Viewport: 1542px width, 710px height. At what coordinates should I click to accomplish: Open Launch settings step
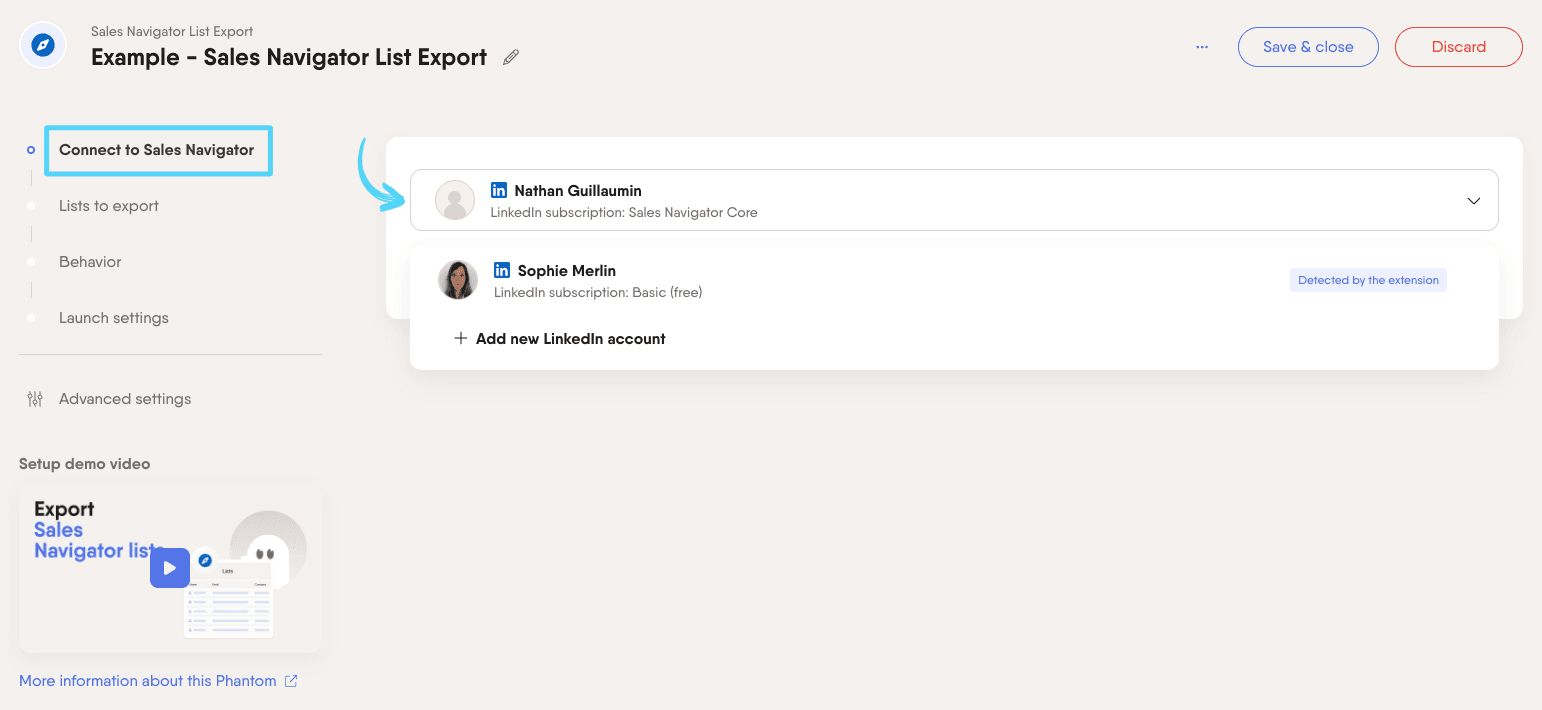[x=114, y=318]
